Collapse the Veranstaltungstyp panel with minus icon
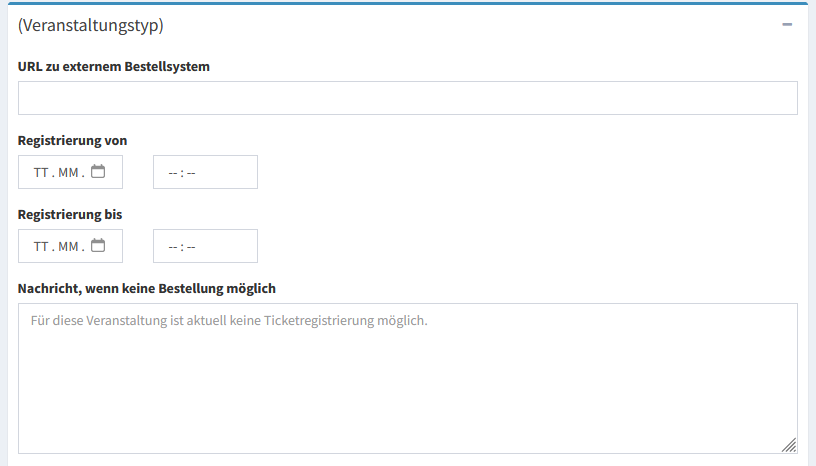The width and height of the screenshot is (816, 466). 788,25
